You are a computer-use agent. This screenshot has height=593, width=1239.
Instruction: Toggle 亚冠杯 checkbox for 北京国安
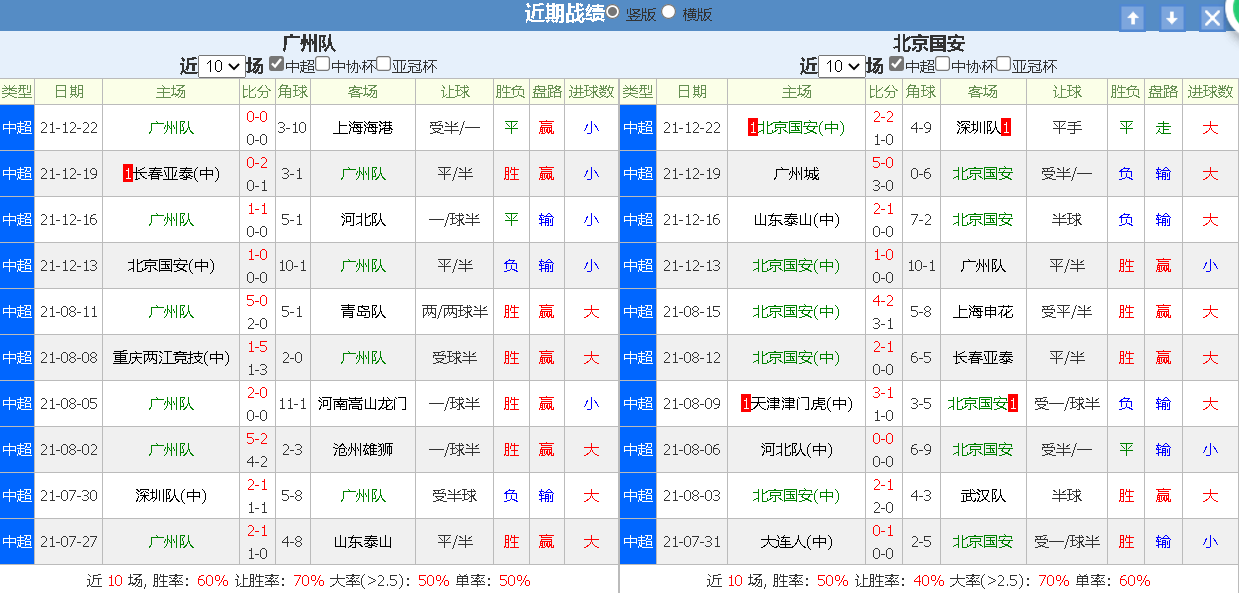coord(1004,63)
